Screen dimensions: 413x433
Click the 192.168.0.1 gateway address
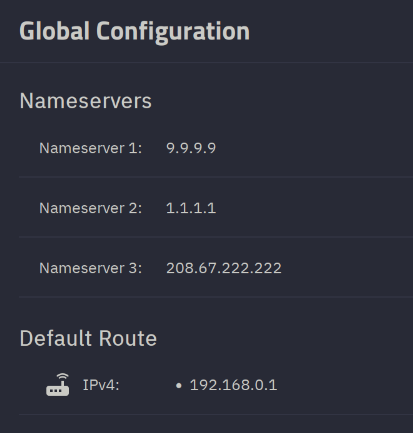pos(233,385)
